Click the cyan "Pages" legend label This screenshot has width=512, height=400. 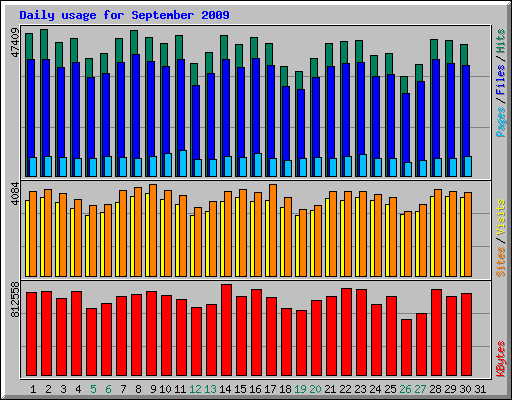500,122
